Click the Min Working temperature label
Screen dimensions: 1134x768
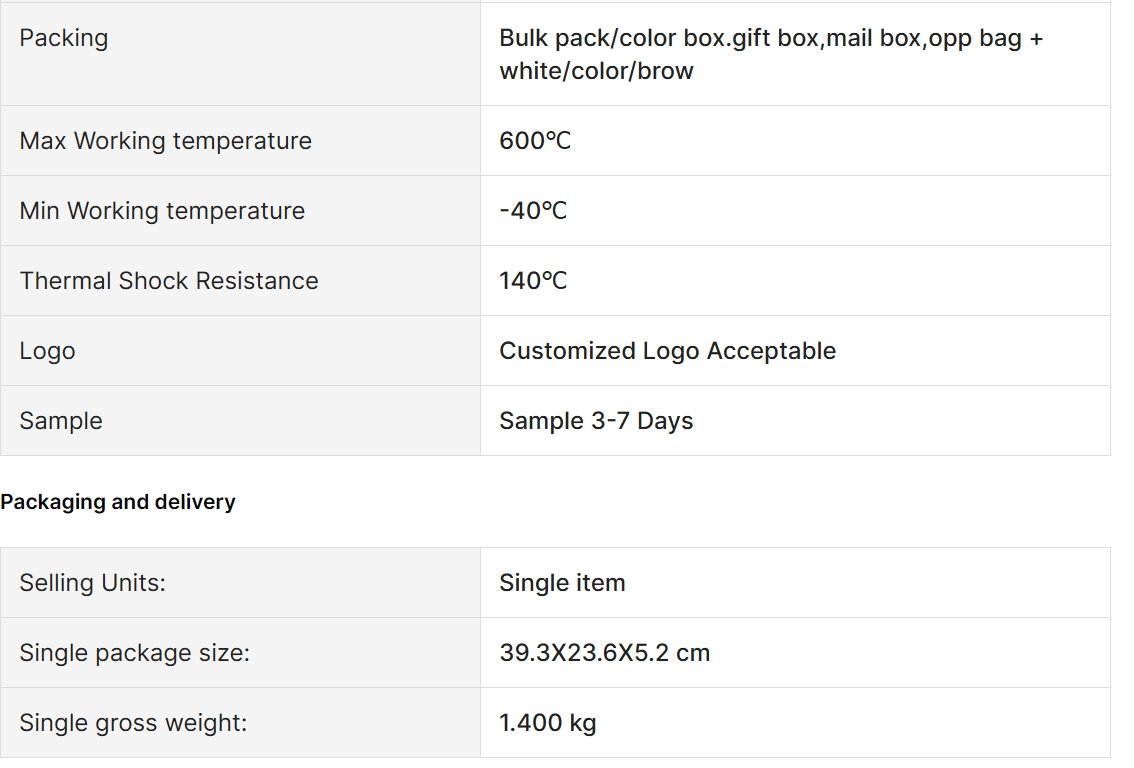click(x=162, y=210)
